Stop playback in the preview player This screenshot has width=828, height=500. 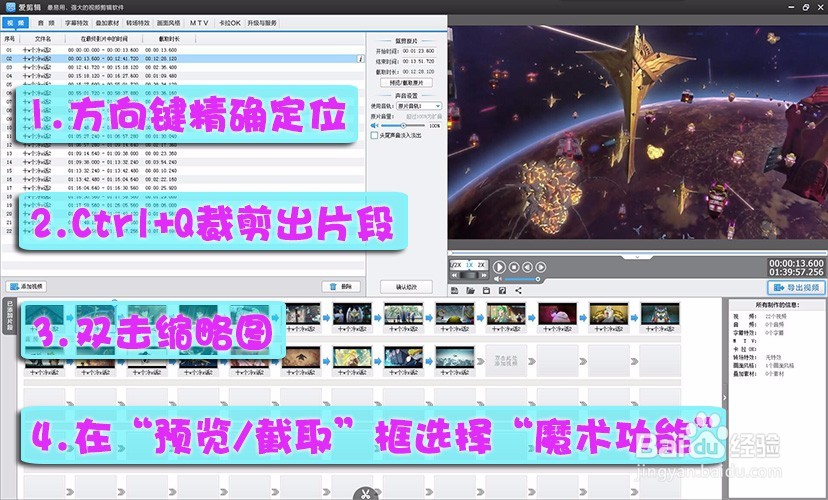tap(514, 267)
